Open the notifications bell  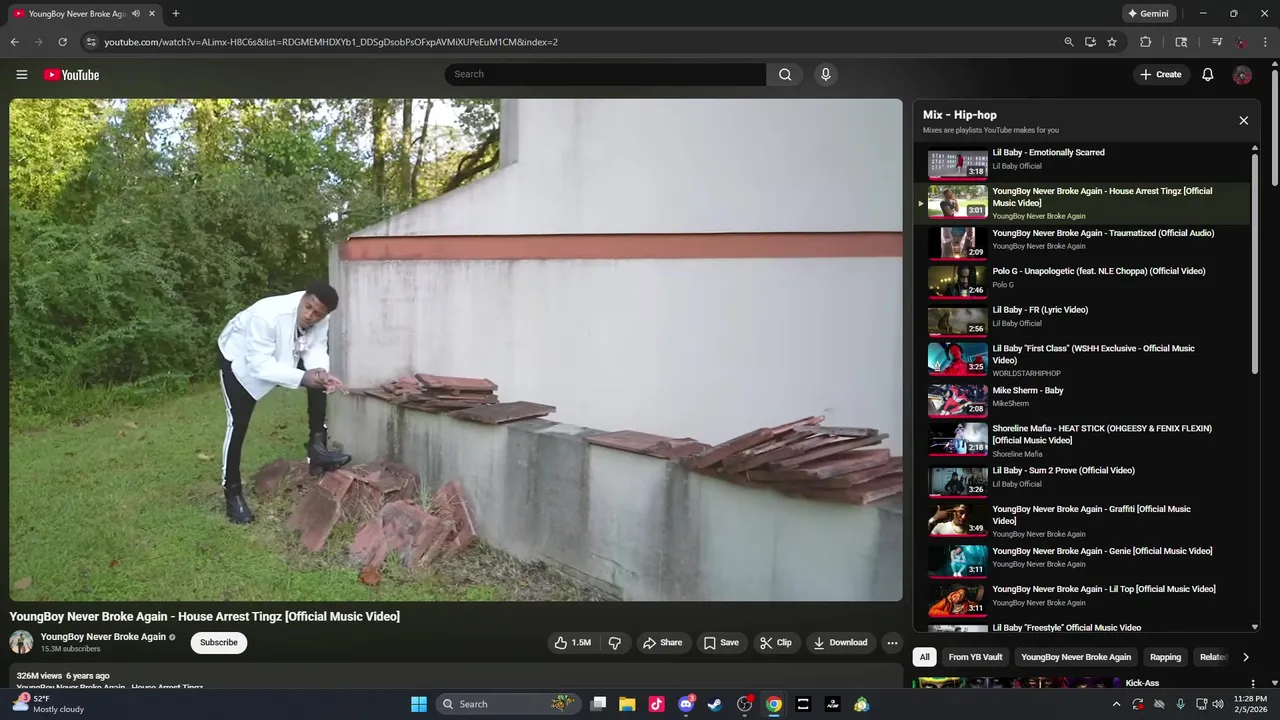[x=1207, y=75]
